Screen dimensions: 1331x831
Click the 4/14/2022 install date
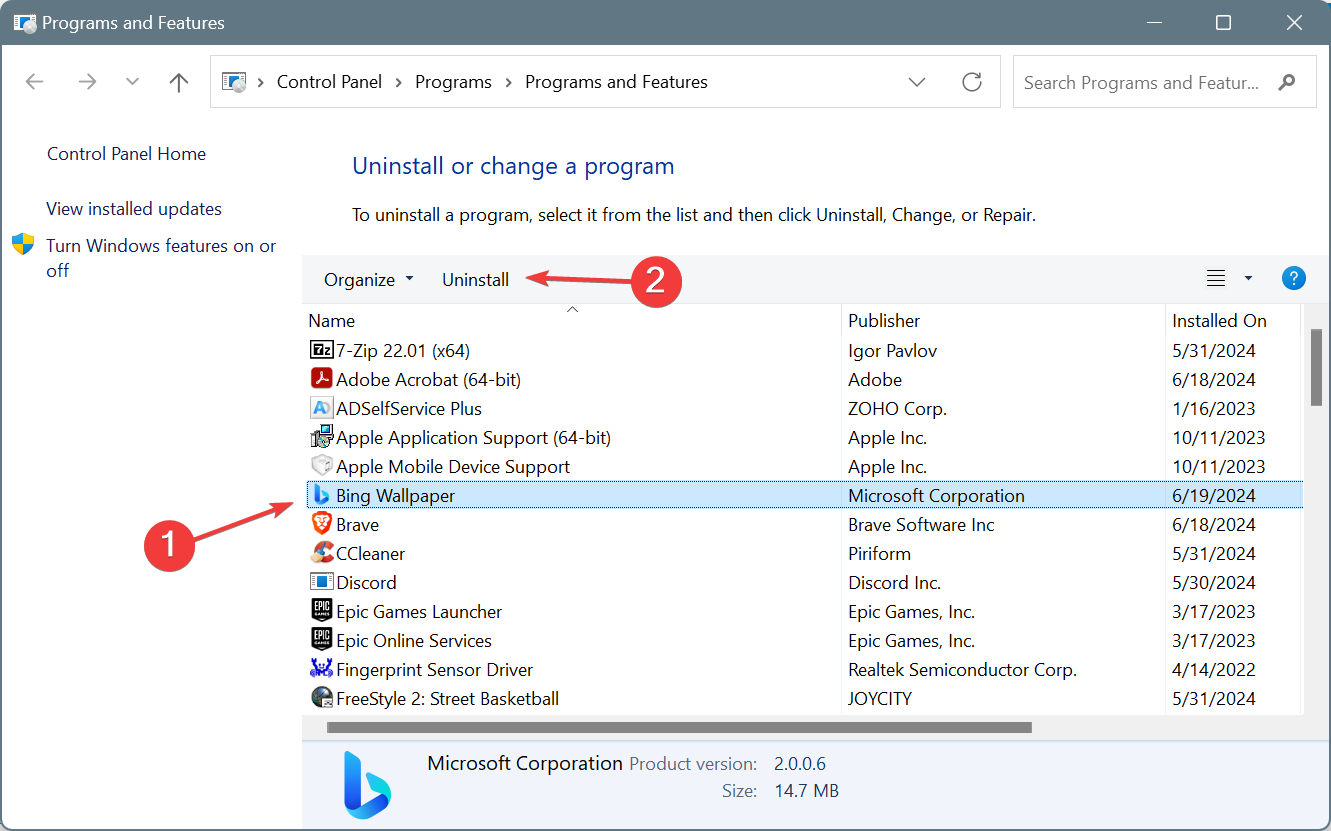pyautogui.click(x=1213, y=670)
